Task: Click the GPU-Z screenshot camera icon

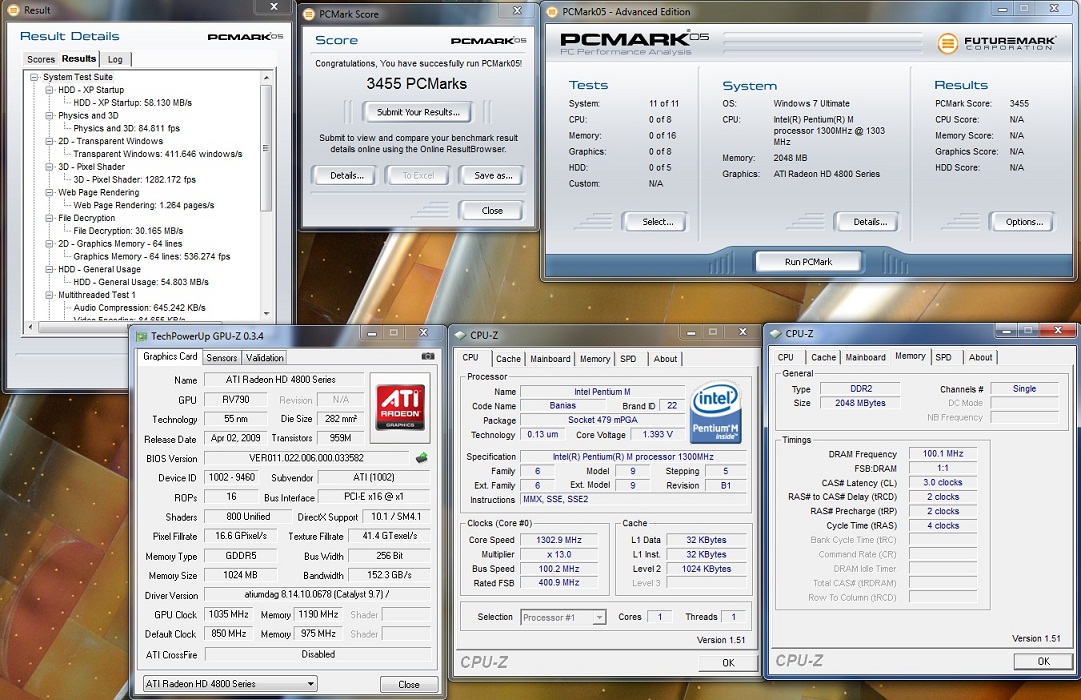Action: click(x=428, y=357)
